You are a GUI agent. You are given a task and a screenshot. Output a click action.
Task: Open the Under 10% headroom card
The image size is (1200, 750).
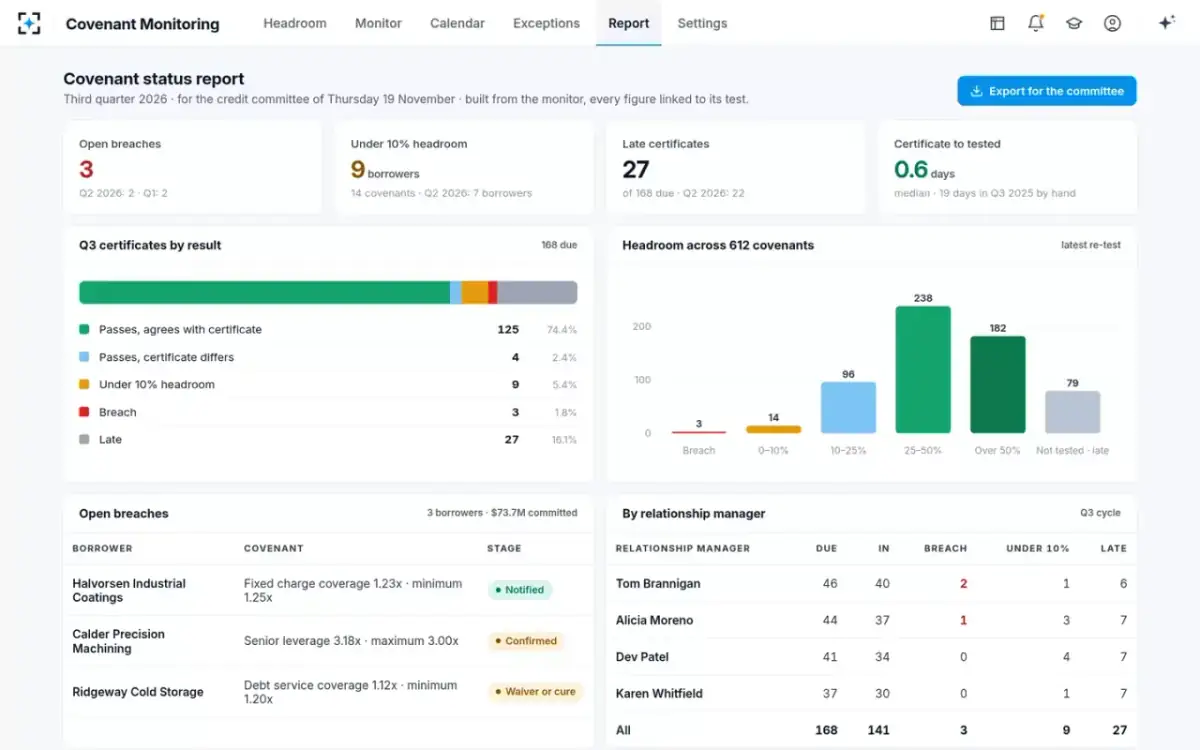click(x=464, y=168)
